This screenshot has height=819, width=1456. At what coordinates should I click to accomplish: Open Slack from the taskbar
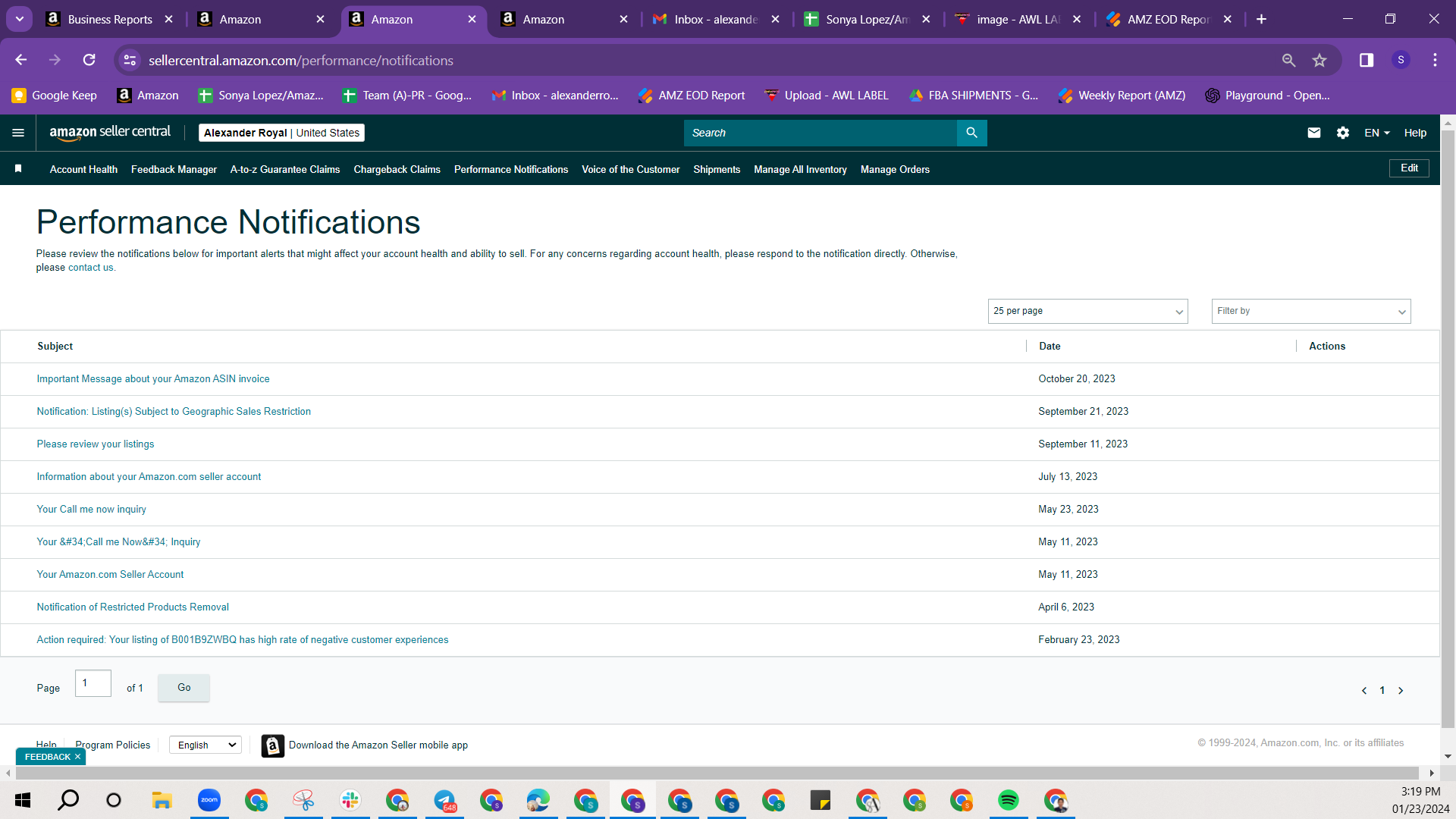(350, 800)
